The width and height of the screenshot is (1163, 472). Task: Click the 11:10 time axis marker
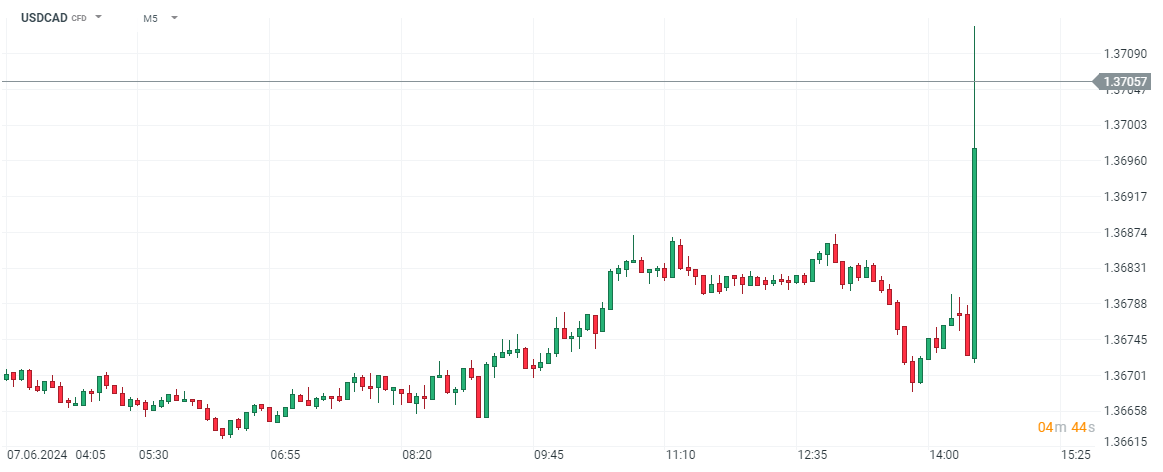(x=681, y=454)
